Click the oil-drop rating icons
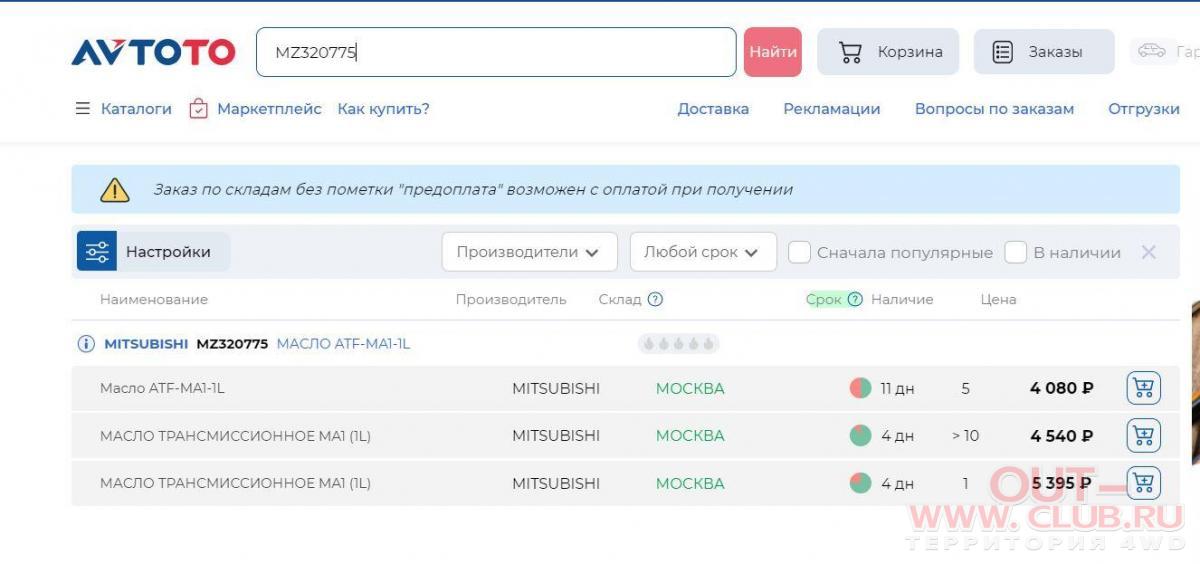The width and height of the screenshot is (1200, 564). tap(678, 344)
